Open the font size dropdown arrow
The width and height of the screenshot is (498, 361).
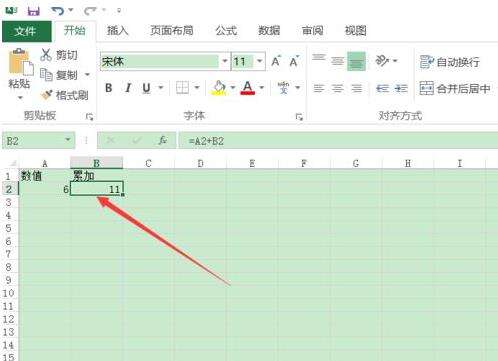pos(260,61)
